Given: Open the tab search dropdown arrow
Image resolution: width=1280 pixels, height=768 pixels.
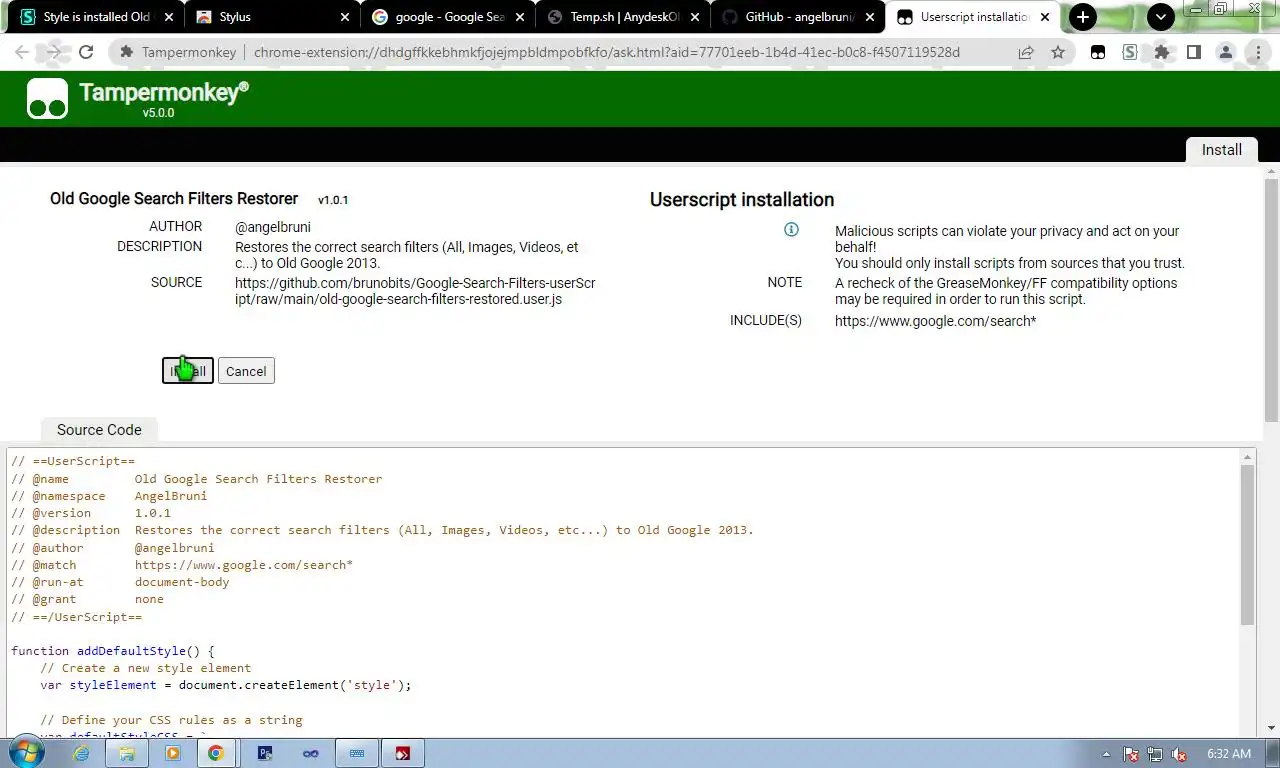Looking at the screenshot, I should pyautogui.click(x=1161, y=17).
